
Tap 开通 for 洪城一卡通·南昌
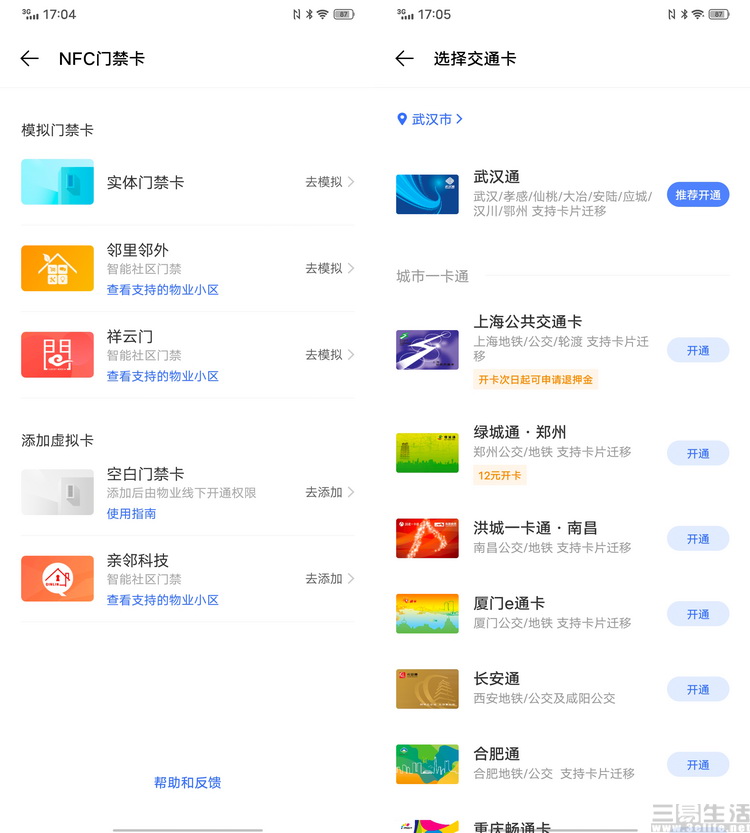698,539
